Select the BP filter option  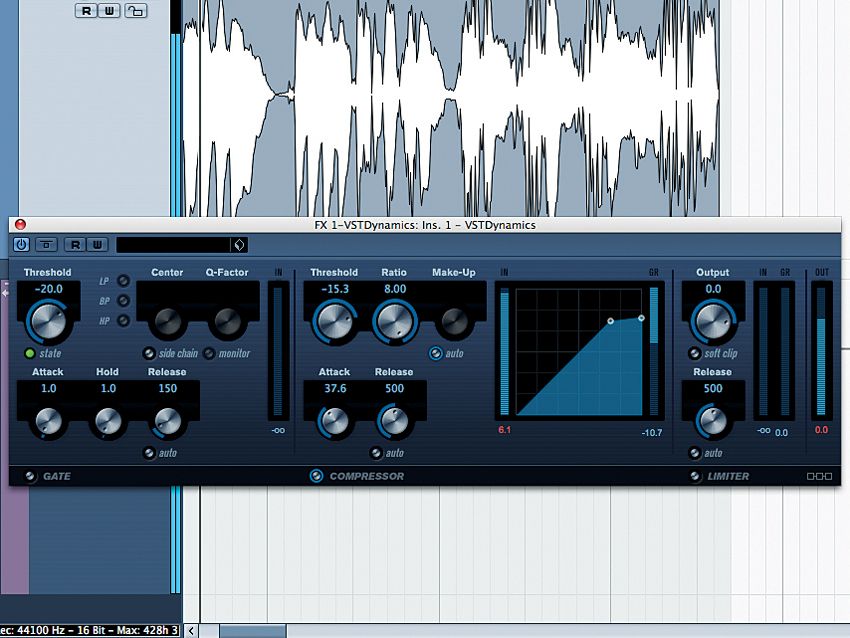pos(123,299)
